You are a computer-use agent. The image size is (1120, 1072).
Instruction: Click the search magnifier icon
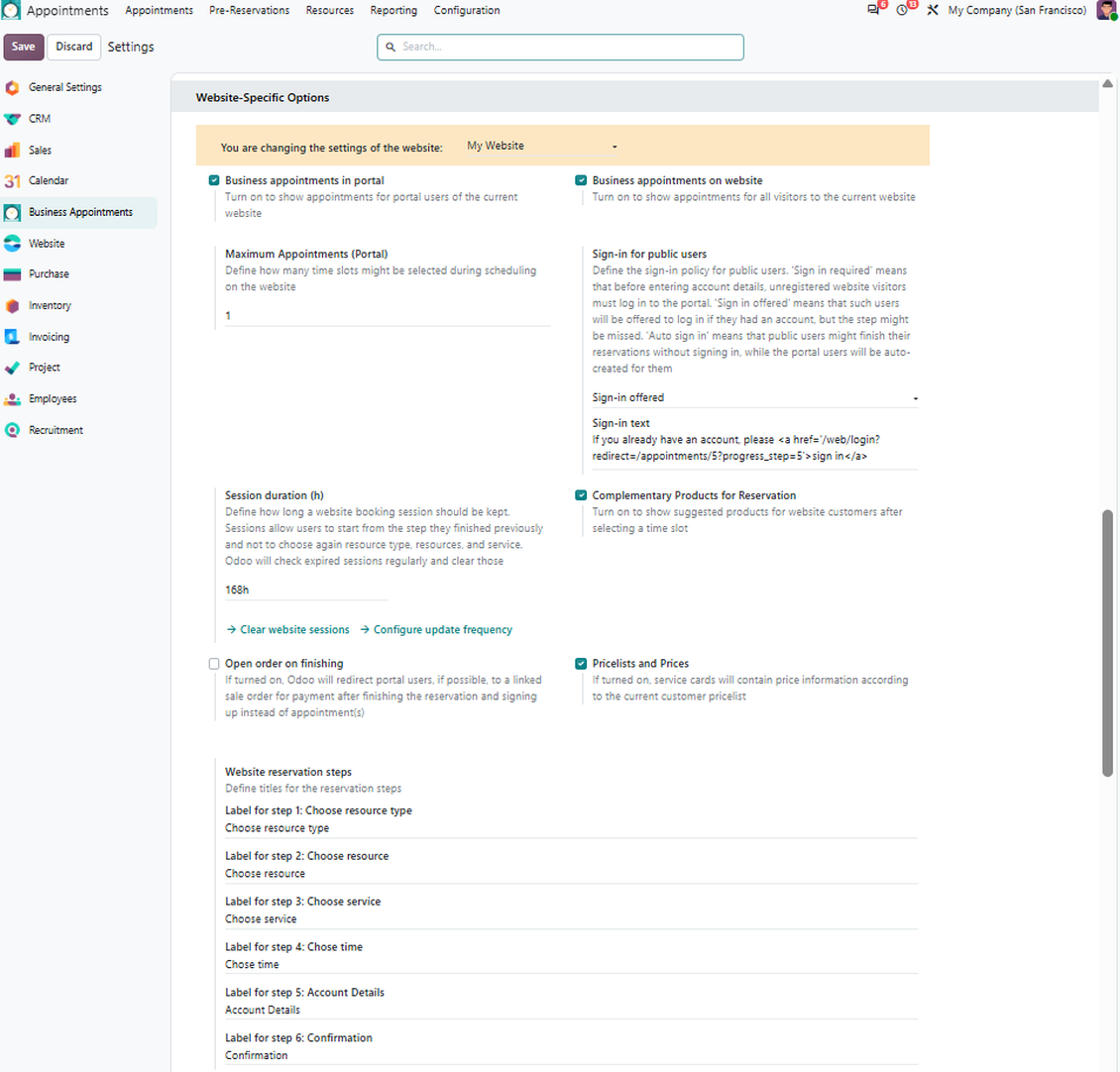391,48
